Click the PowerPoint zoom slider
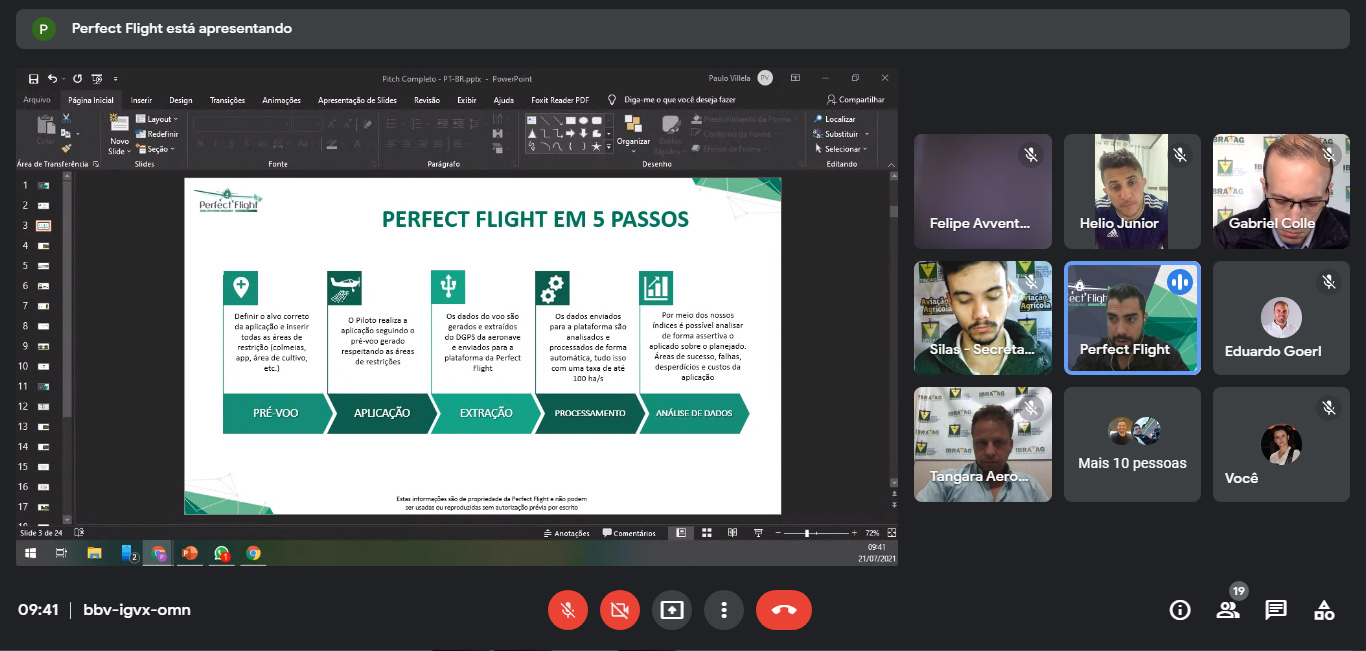This screenshot has width=1366, height=651. (807, 533)
